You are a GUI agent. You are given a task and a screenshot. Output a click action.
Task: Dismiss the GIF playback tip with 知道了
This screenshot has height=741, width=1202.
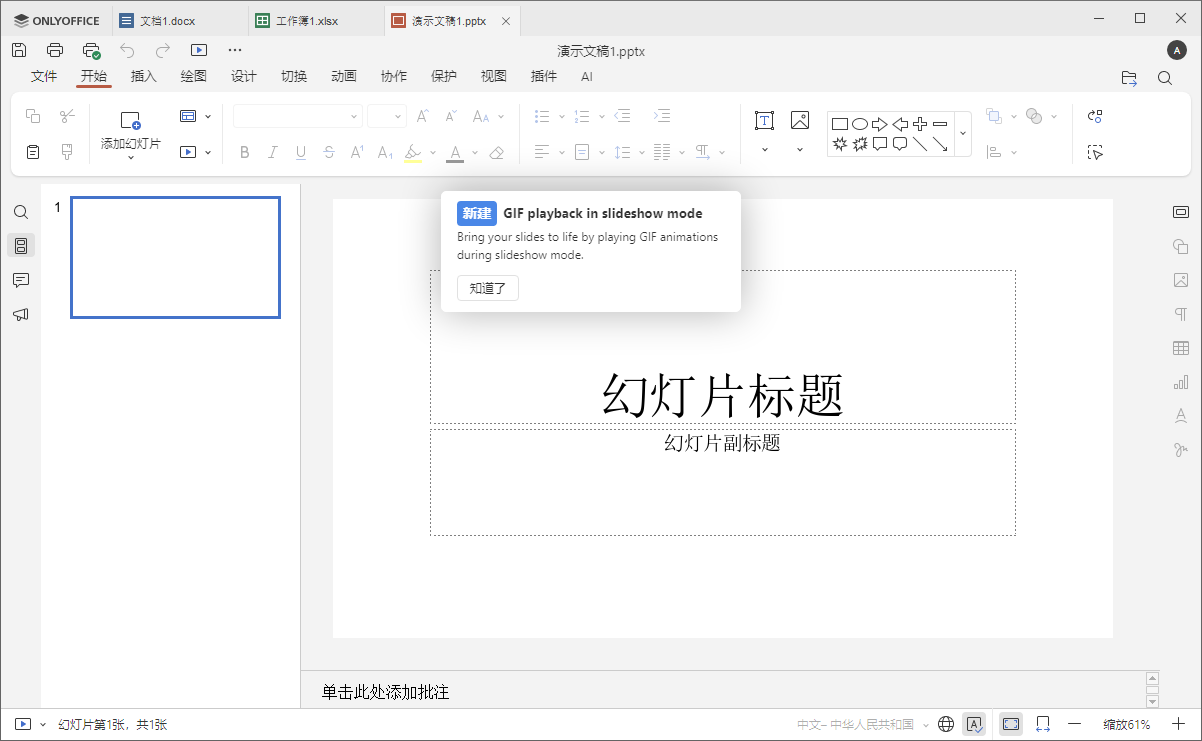point(487,288)
